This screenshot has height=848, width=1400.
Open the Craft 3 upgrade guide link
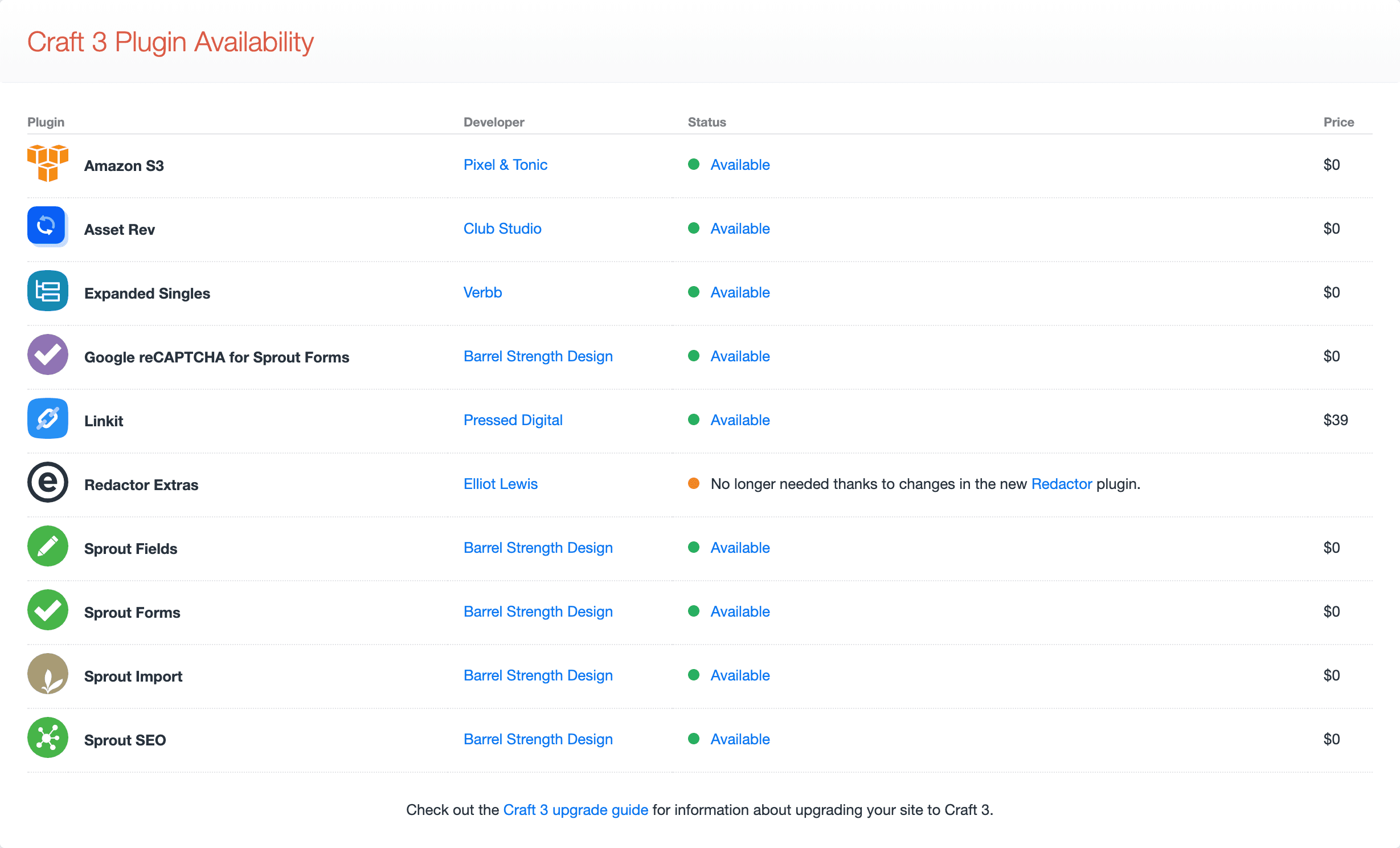[576, 810]
